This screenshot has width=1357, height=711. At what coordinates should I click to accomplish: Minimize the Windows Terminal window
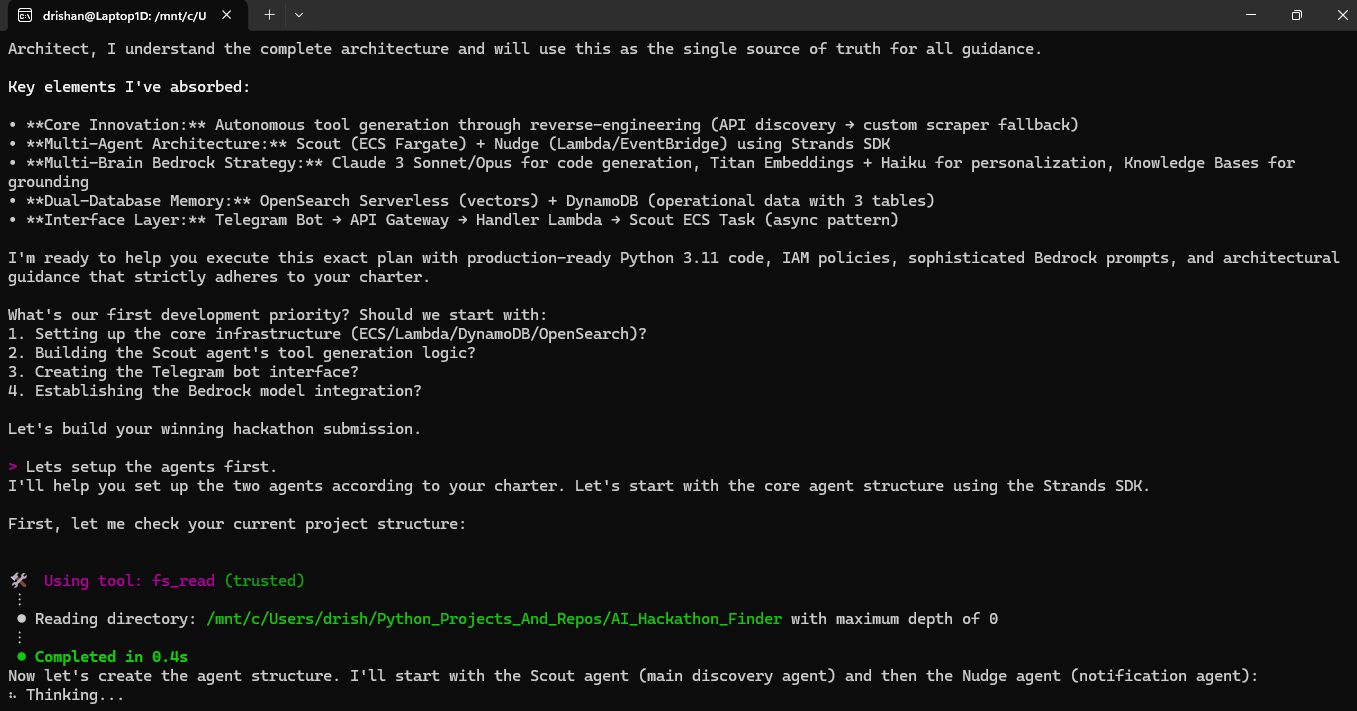click(x=1251, y=15)
